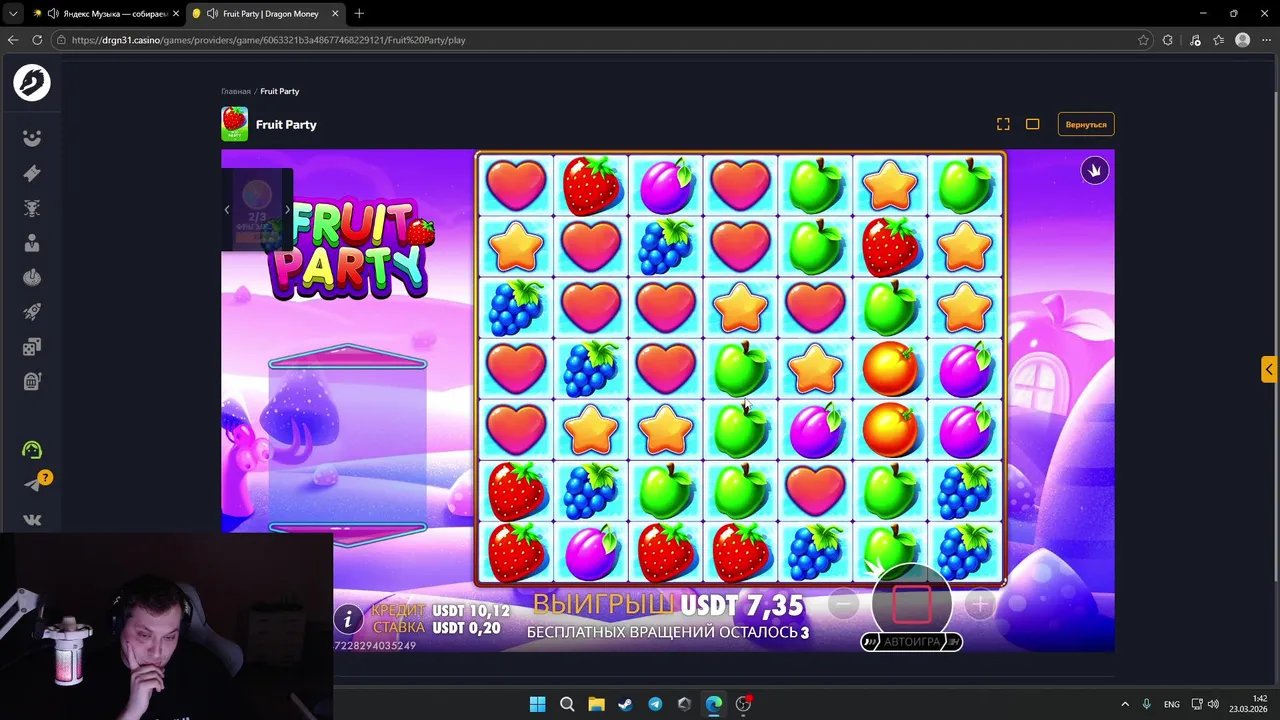Click the crown icon in game corner
1280x720 pixels.
[1095, 170]
